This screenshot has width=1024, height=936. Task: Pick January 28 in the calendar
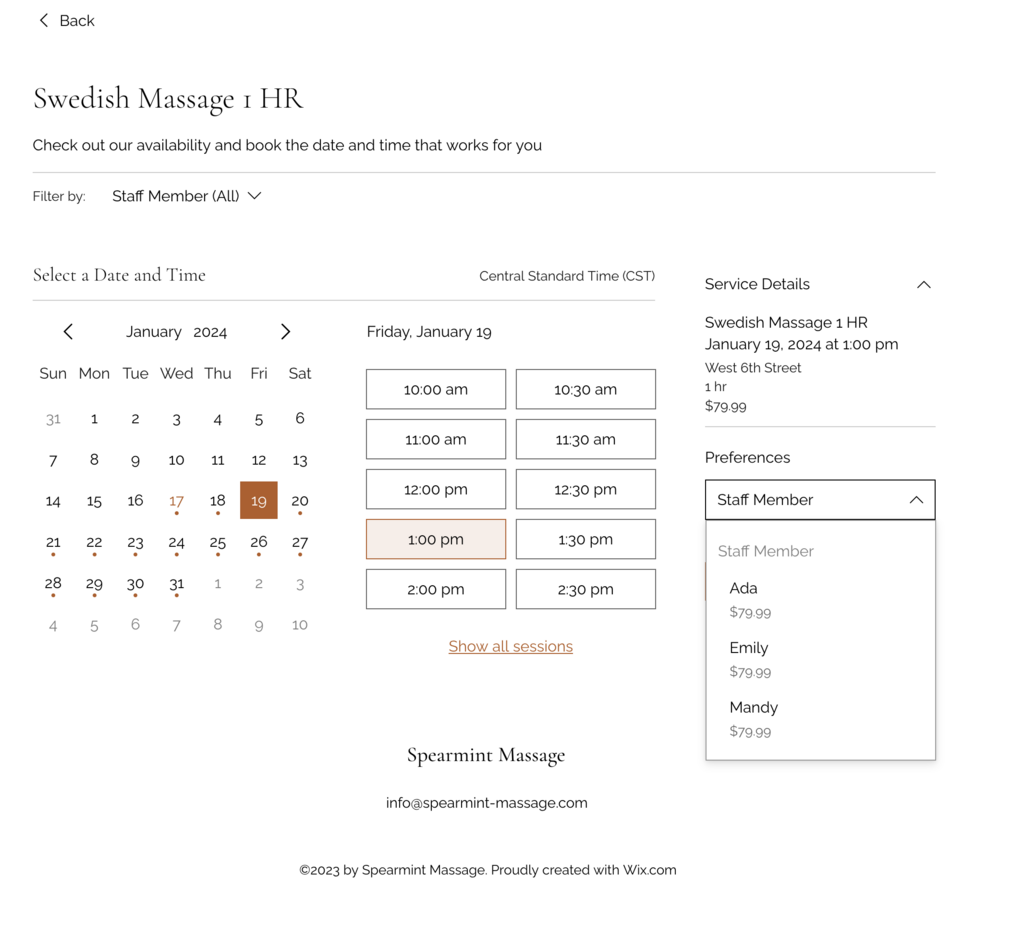[53, 583]
